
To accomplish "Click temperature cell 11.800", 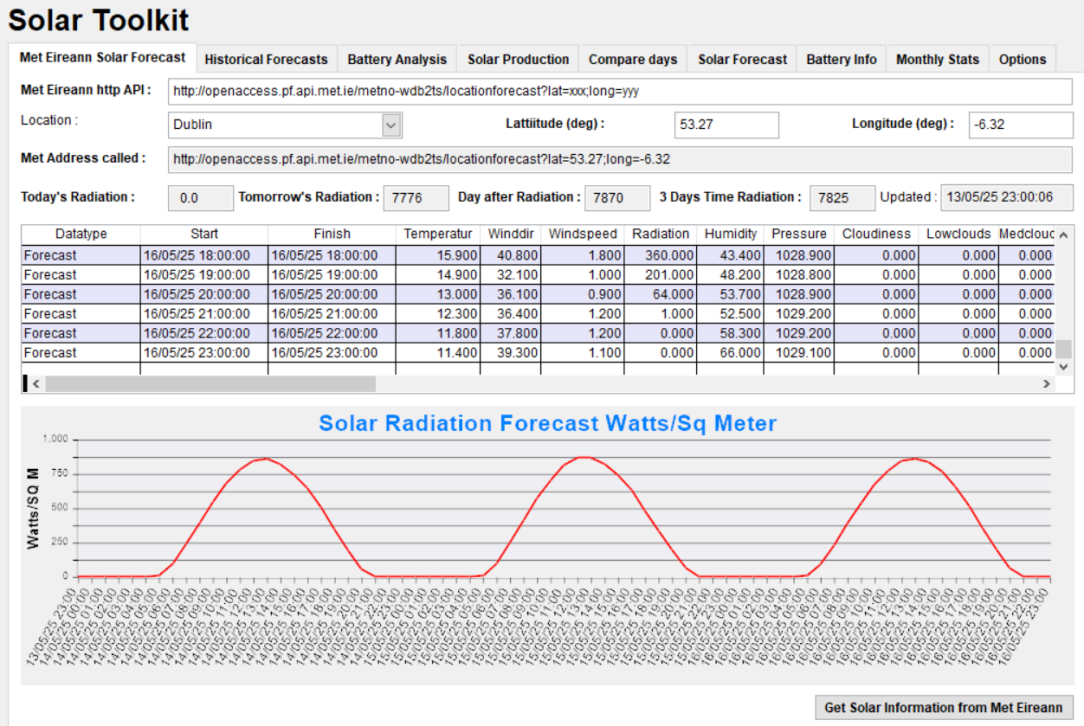I will click(x=438, y=333).
